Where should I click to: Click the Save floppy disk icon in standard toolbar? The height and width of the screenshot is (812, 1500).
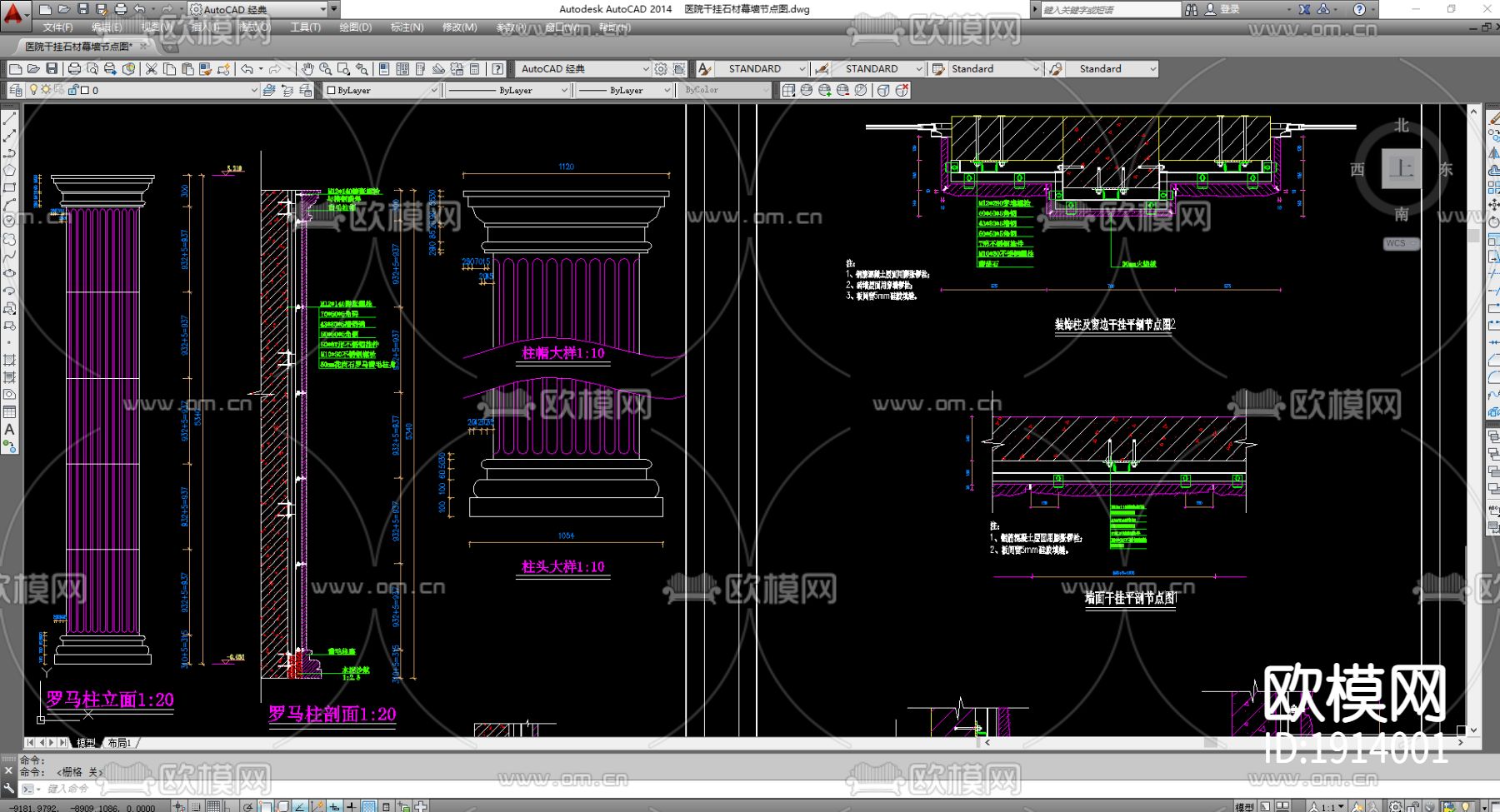coord(52,69)
